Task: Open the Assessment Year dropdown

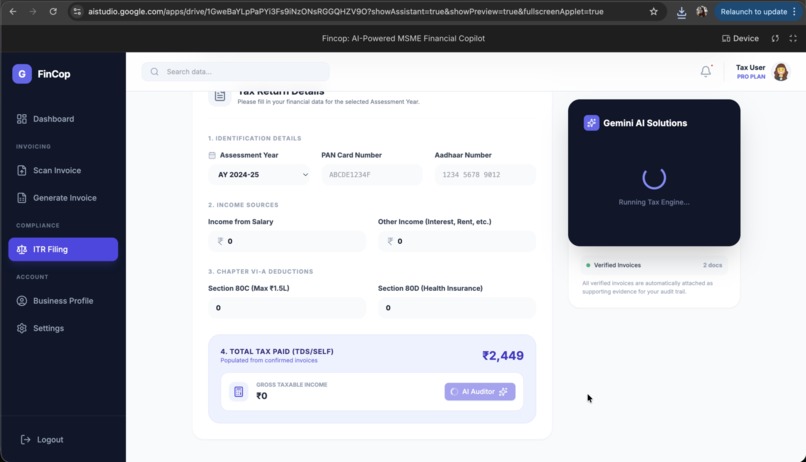Action: pos(259,174)
